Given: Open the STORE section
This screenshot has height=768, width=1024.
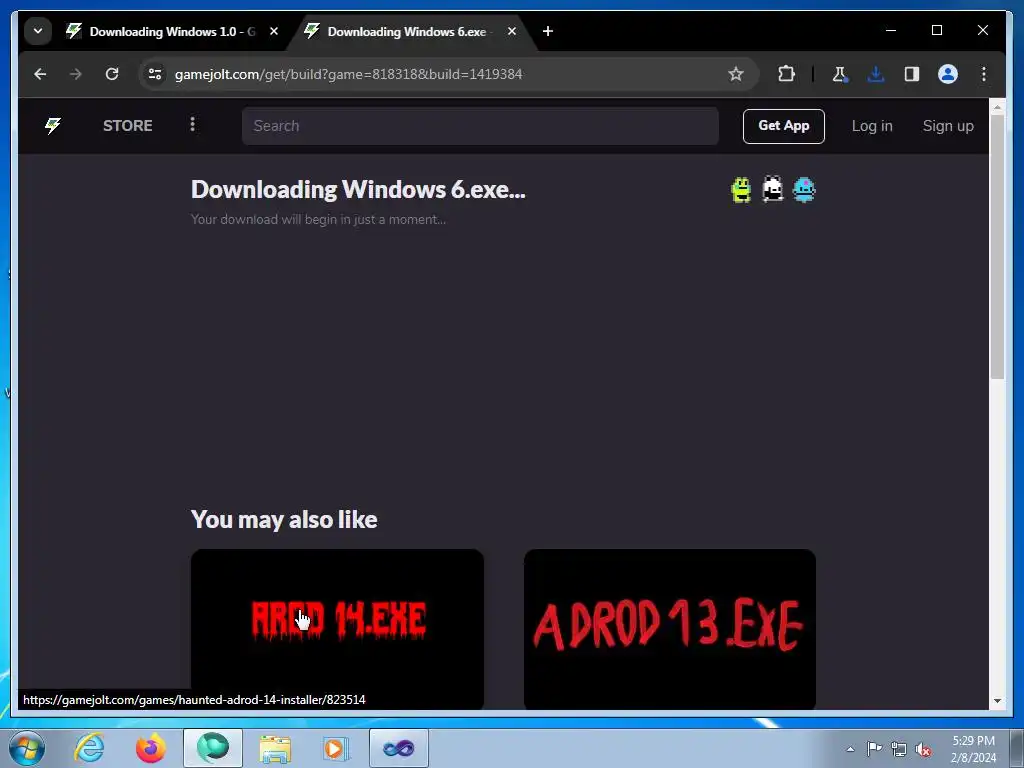Looking at the screenshot, I should [x=127, y=125].
